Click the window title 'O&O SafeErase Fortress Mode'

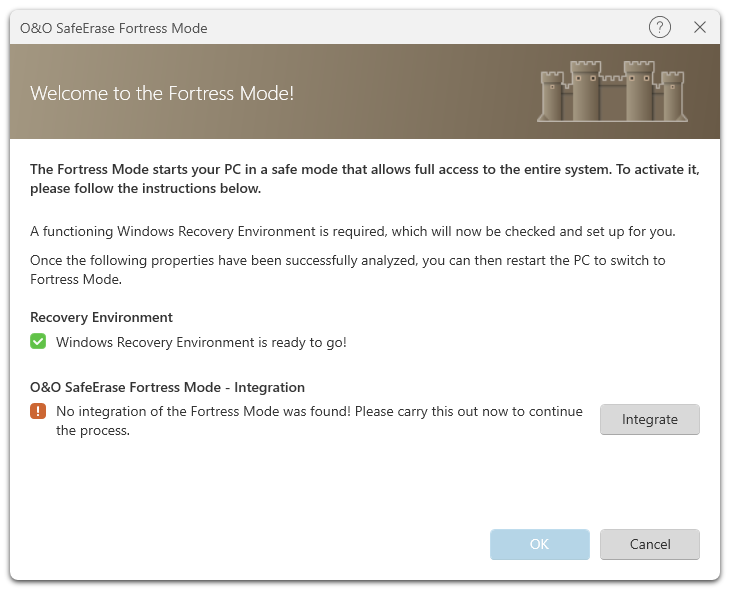(x=114, y=28)
